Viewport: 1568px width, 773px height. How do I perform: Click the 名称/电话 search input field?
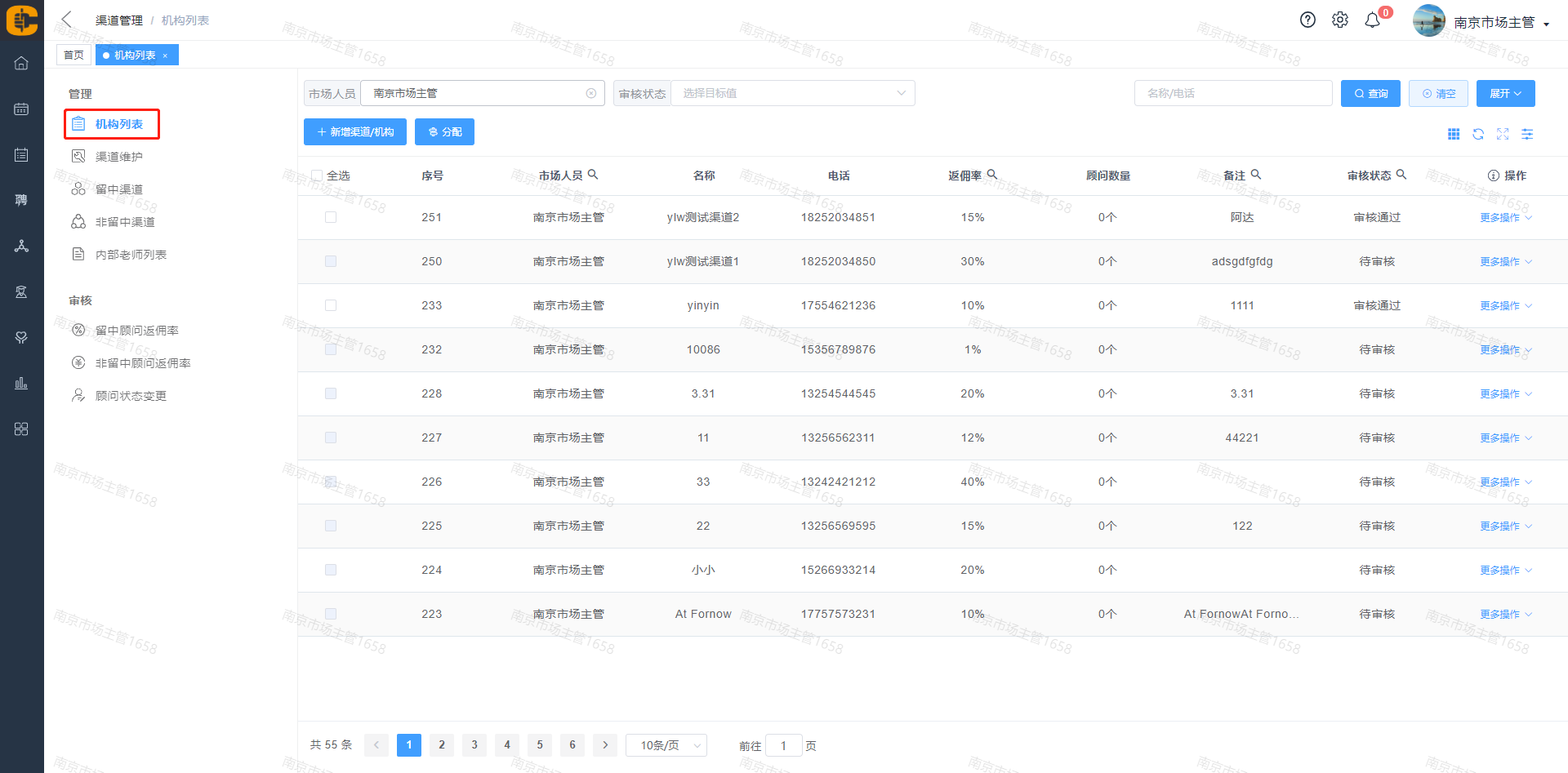pyautogui.click(x=1232, y=93)
